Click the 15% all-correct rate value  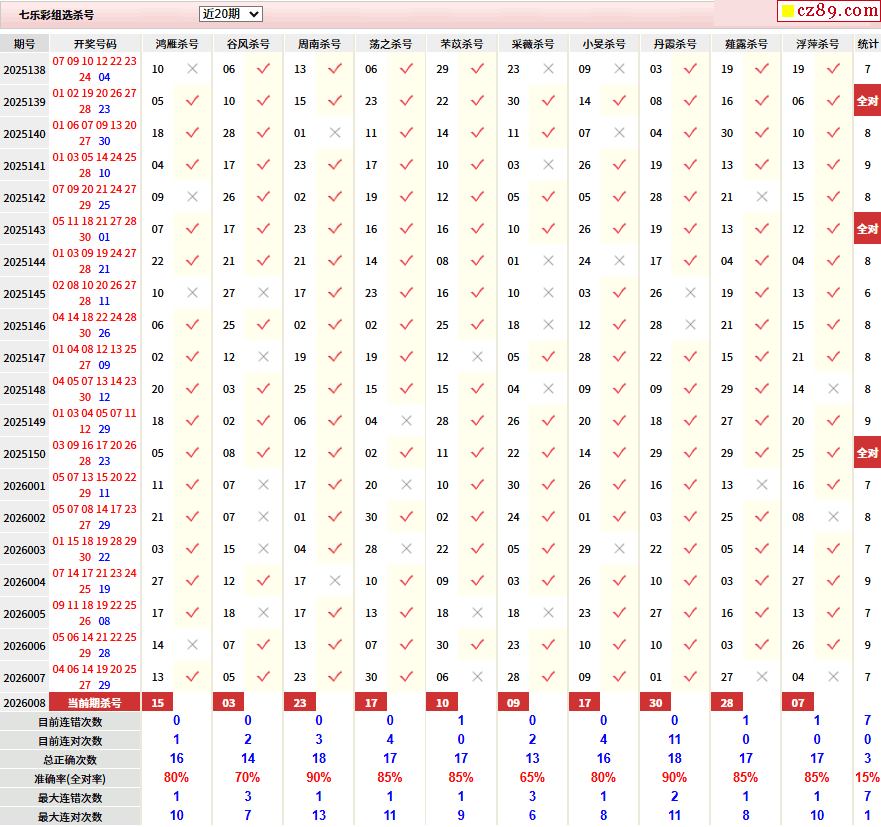[x=868, y=778]
